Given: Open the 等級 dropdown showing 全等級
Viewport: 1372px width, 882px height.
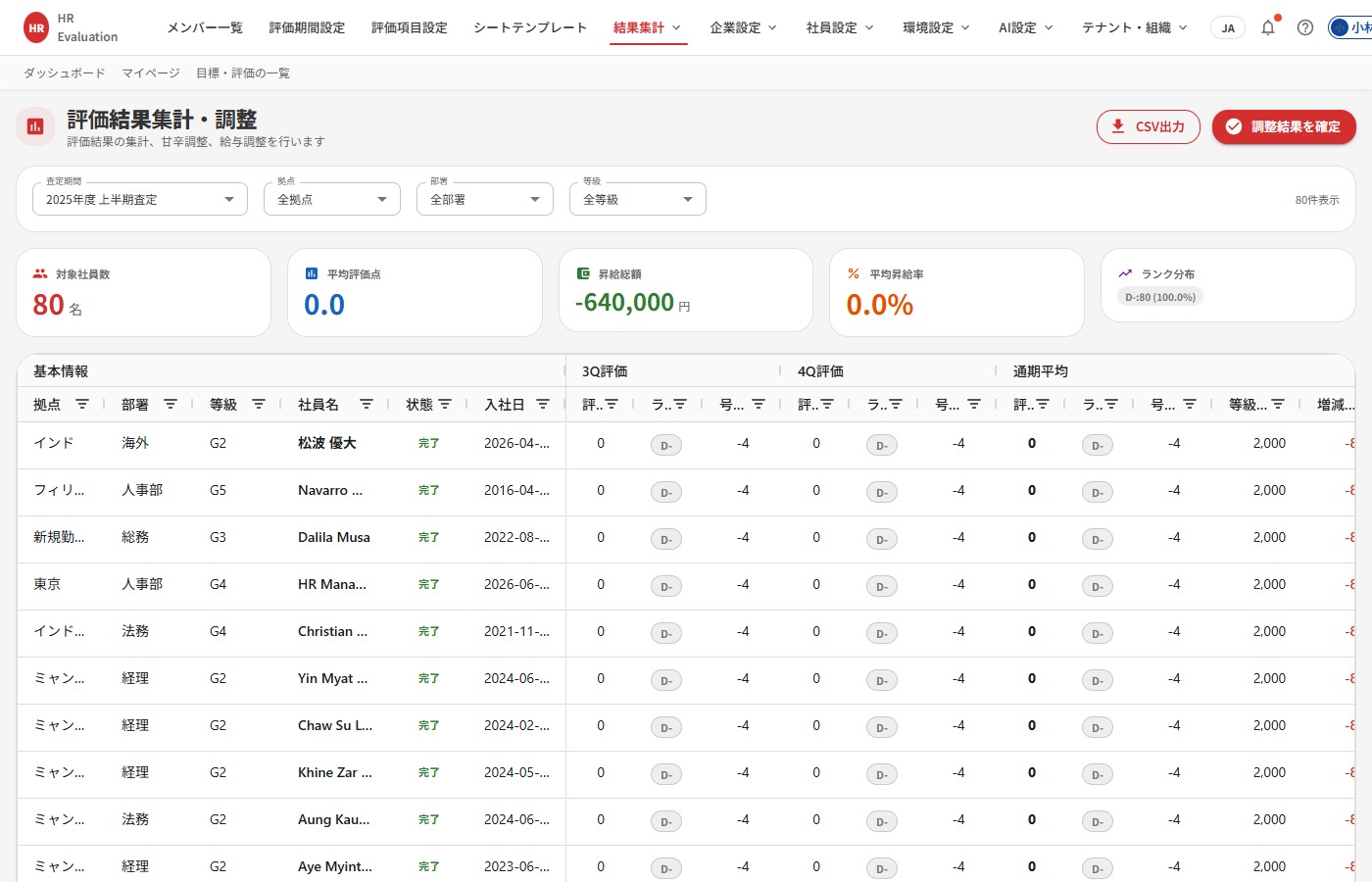Looking at the screenshot, I should coord(638,199).
